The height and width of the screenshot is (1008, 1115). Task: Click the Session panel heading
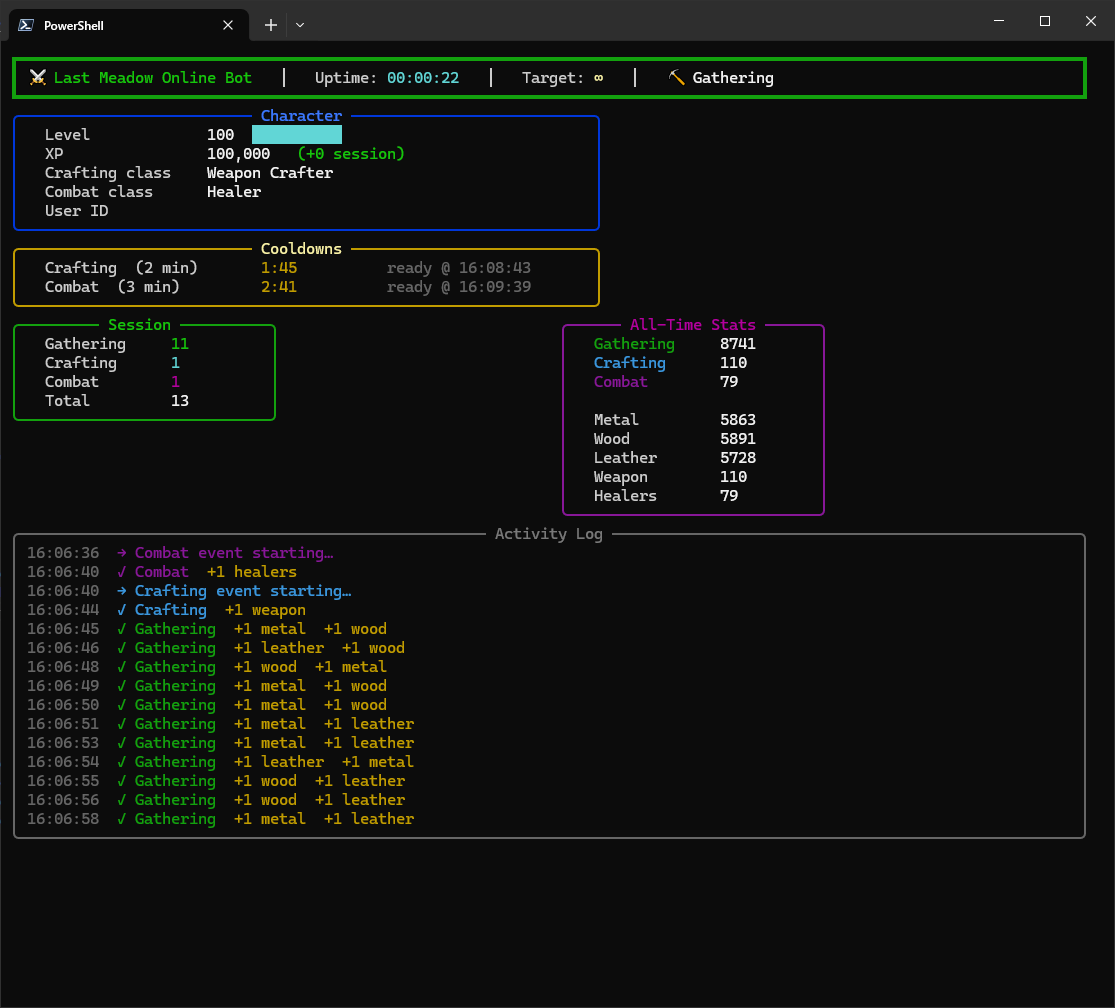139,325
